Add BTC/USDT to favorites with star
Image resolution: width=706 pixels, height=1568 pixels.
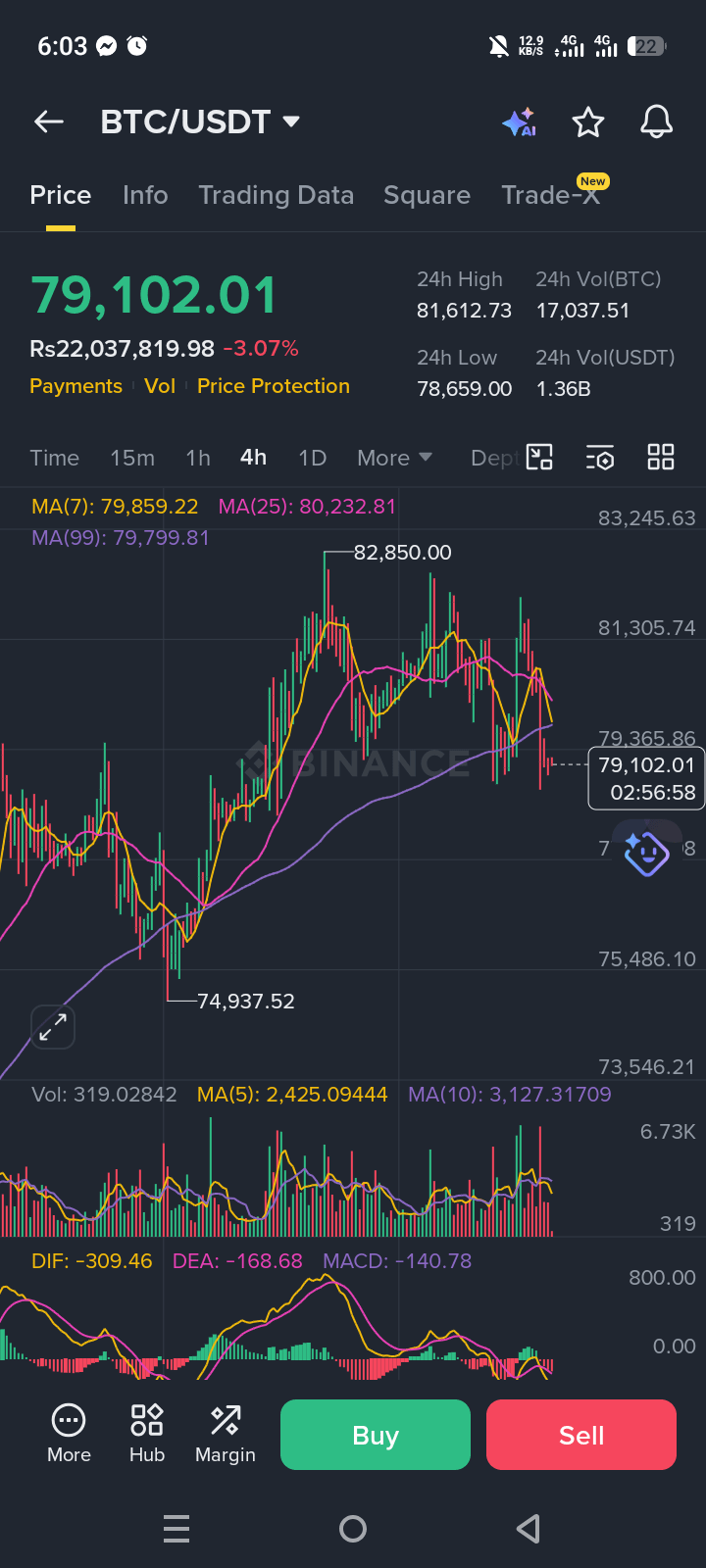click(x=588, y=122)
